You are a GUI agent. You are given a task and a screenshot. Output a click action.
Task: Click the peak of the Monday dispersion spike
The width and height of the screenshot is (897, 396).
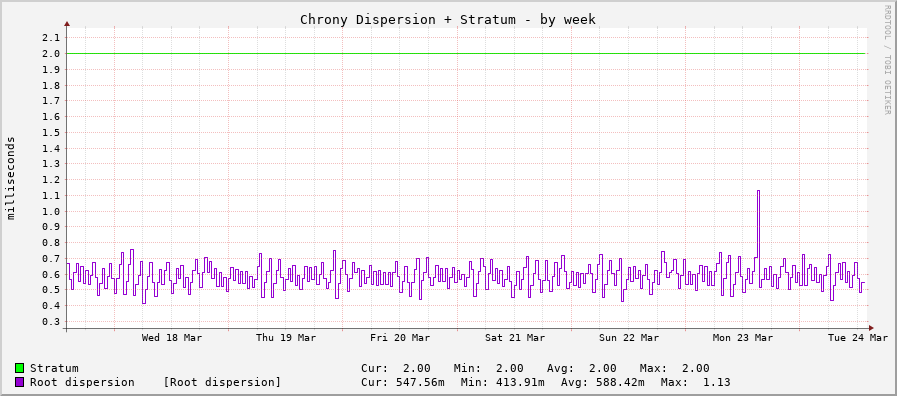[758, 191]
